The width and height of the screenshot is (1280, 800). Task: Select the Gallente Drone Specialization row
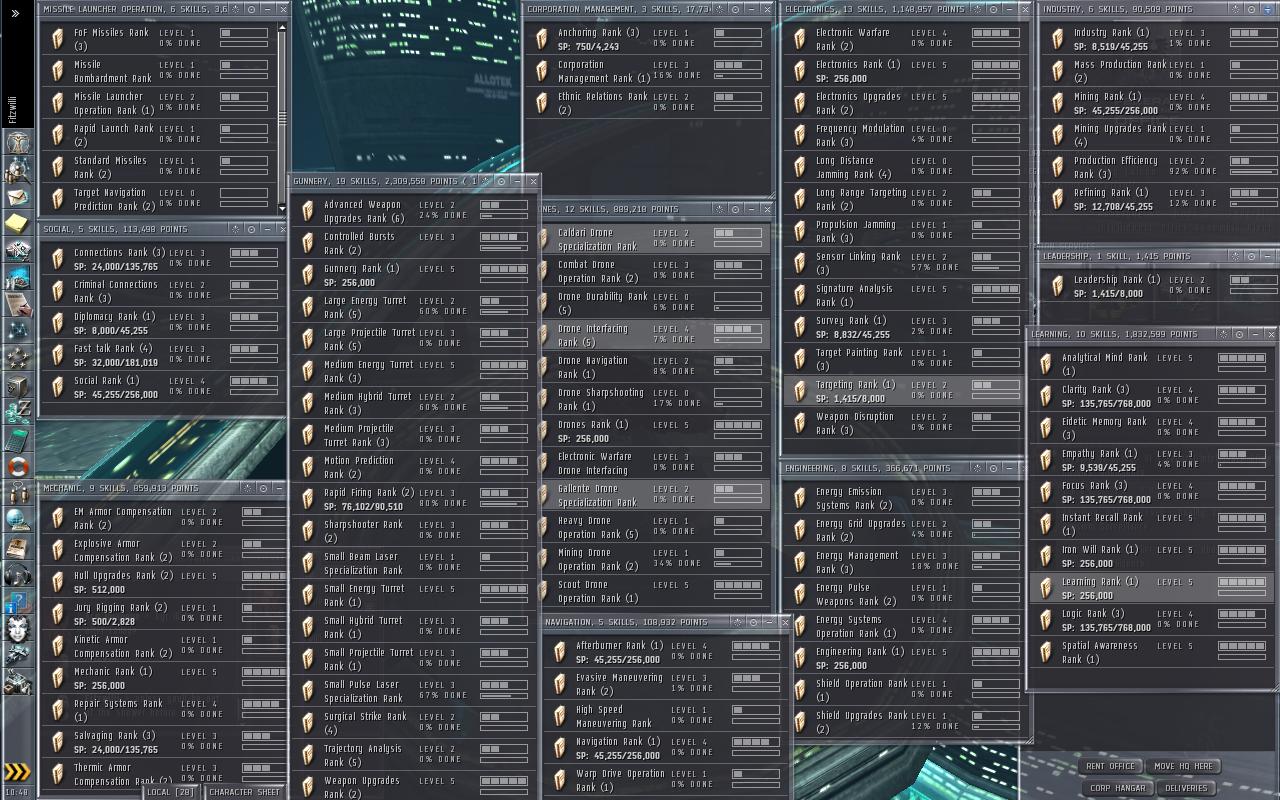point(653,495)
